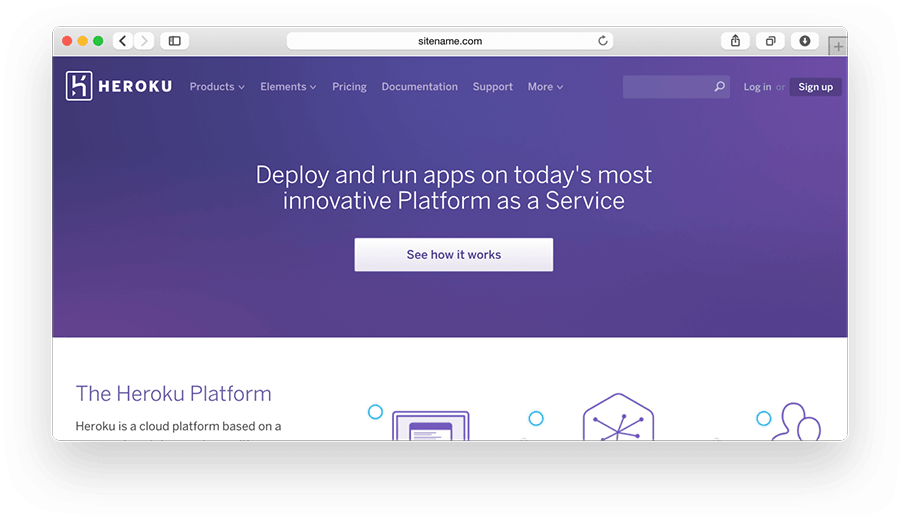Focus the site search field
This screenshot has width=900, height=519.
click(676, 87)
